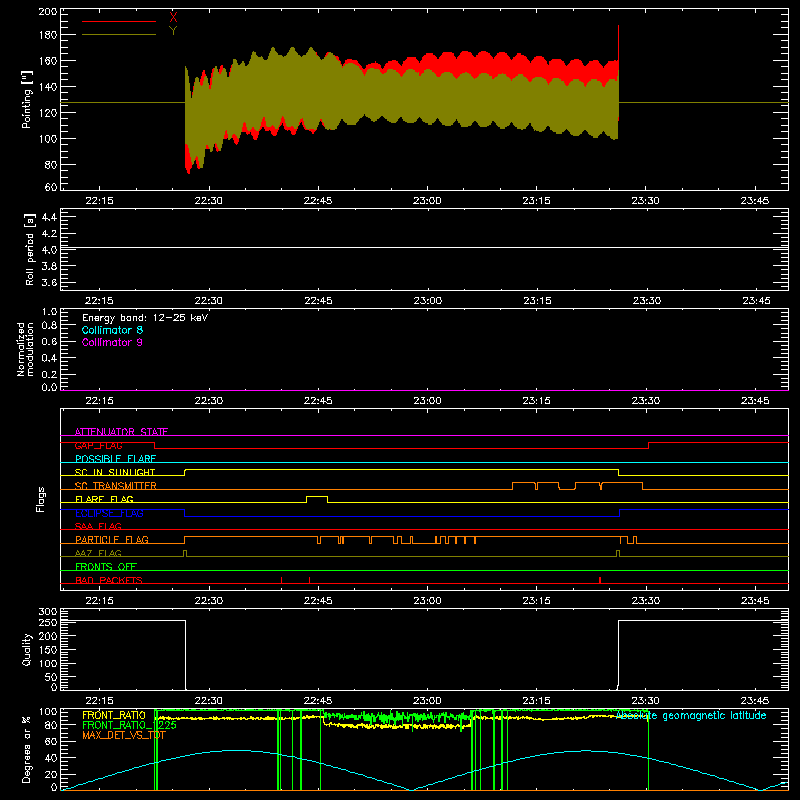The width and height of the screenshot is (800, 800).
Task: Select the BAD_PACKETS label
Action: [x=109, y=580]
